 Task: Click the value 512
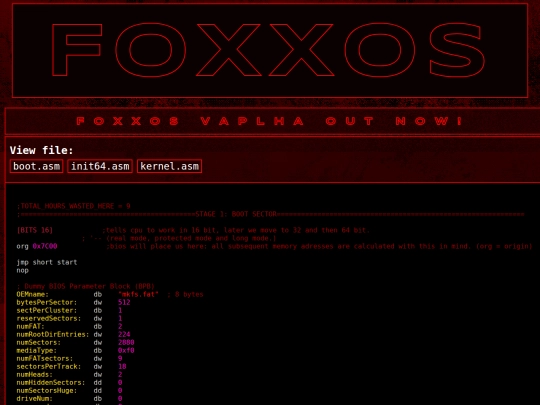click(x=124, y=302)
